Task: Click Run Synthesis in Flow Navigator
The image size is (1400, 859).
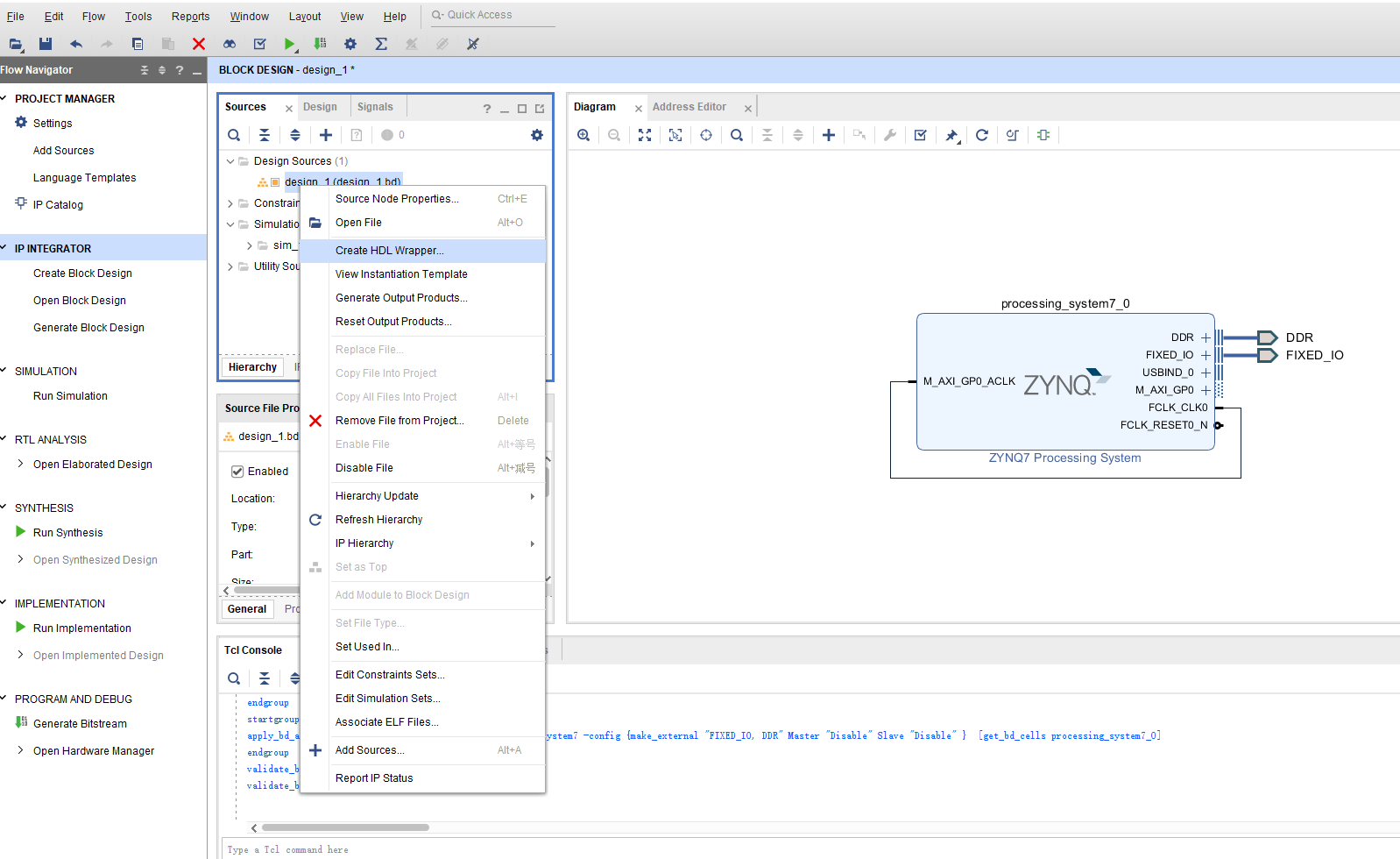Action: (67, 533)
